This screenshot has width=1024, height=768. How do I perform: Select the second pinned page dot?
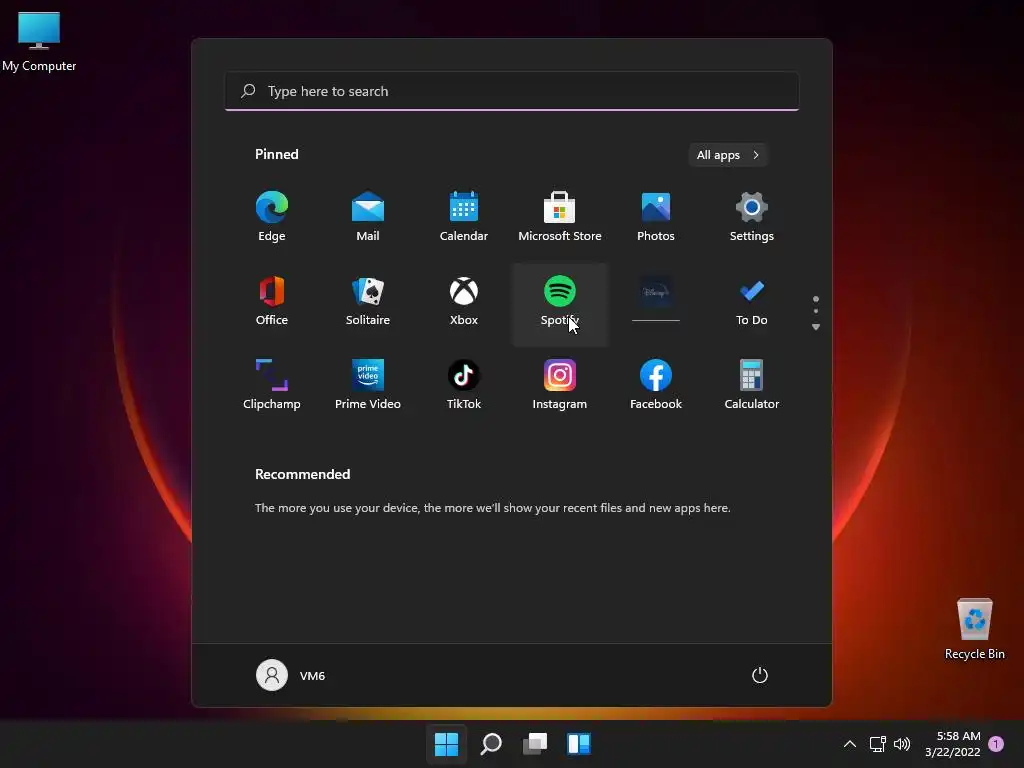coord(816,311)
